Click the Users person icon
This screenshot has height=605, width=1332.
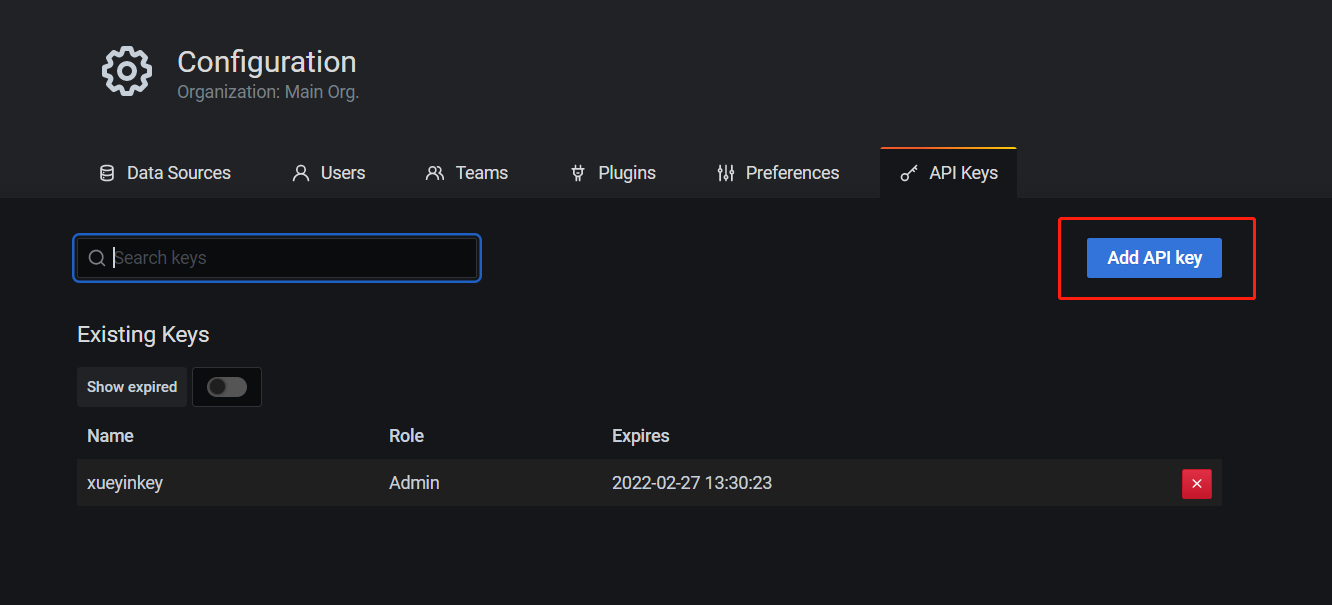pos(300,172)
